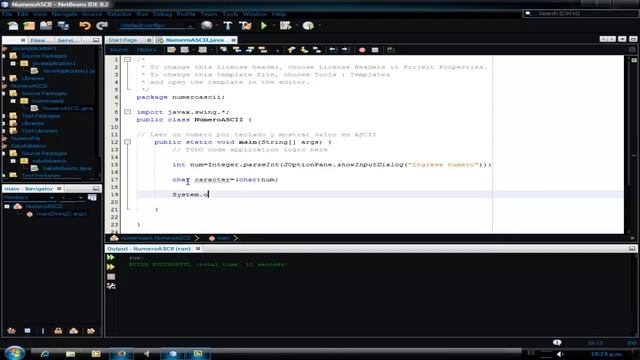The height and width of the screenshot is (360, 640).
Task: Click the globe browser icon in toolbar
Action: 207,25
